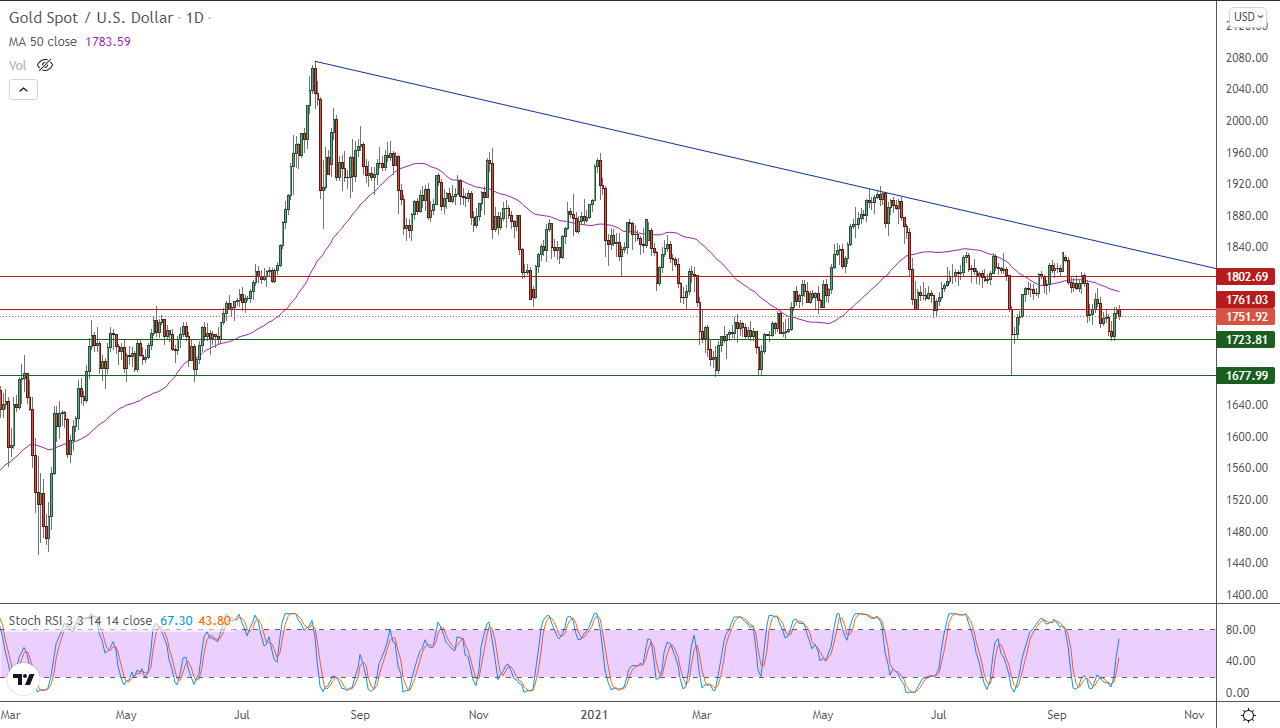Collapse the indicator legend with the chevron button
The height and width of the screenshot is (728, 1280).
[x=23, y=89]
